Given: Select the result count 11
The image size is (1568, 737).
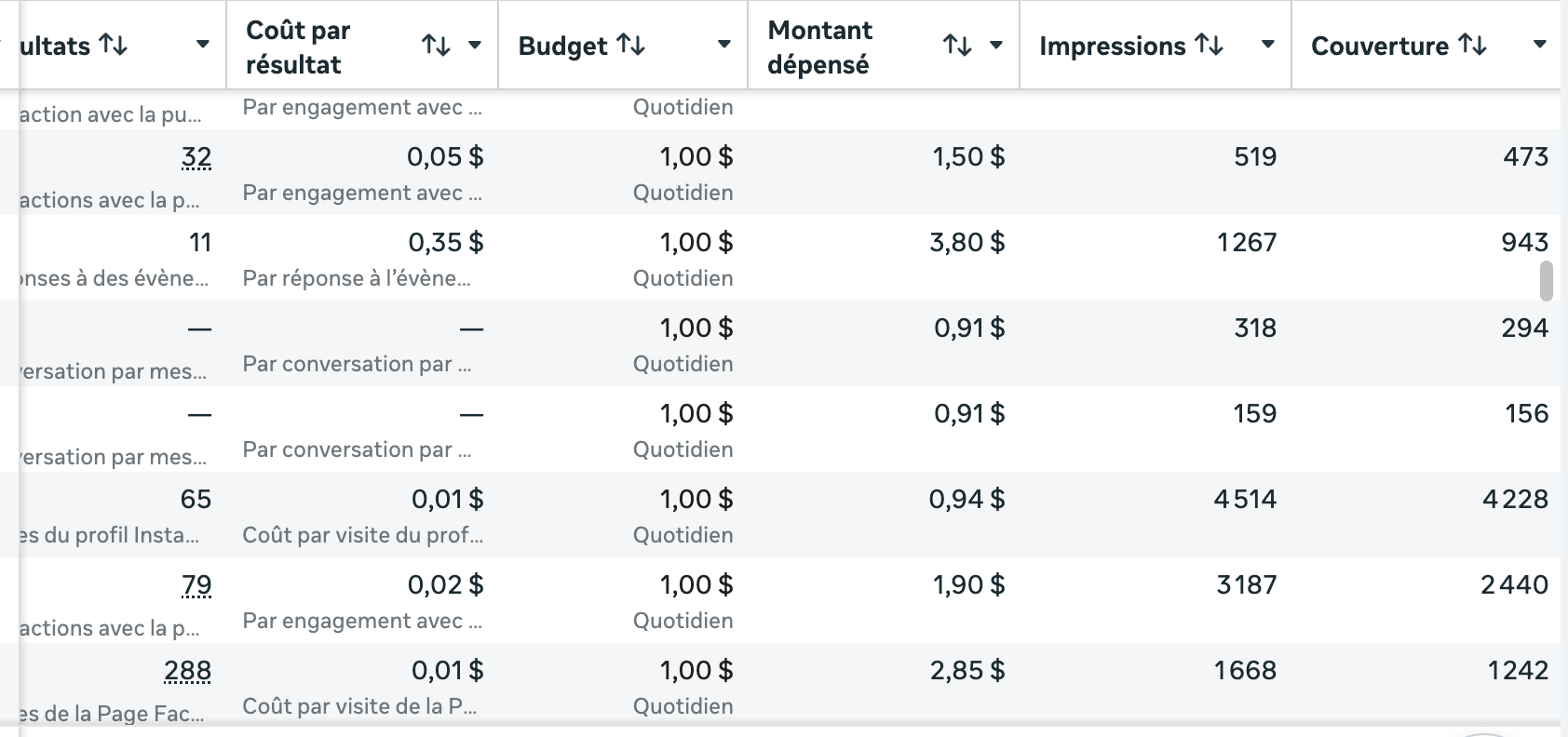Looking at the screenshot, I should point(200,243).
